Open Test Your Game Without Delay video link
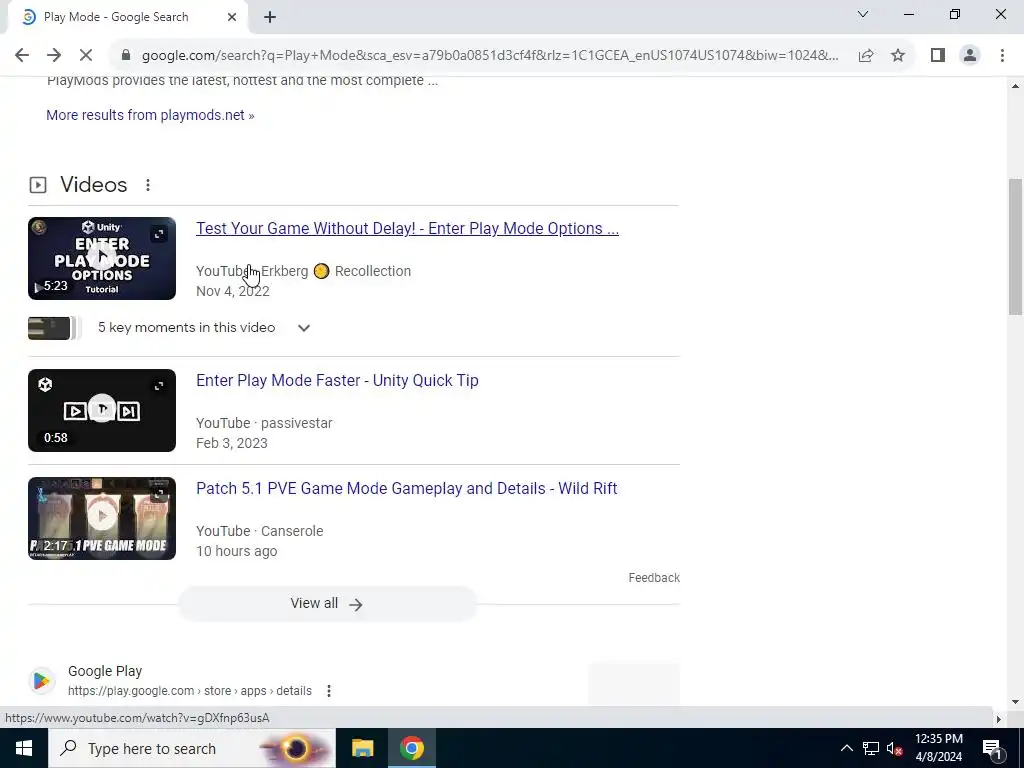1024x768 pixels. pyautogui.click(x=408, y=229)
